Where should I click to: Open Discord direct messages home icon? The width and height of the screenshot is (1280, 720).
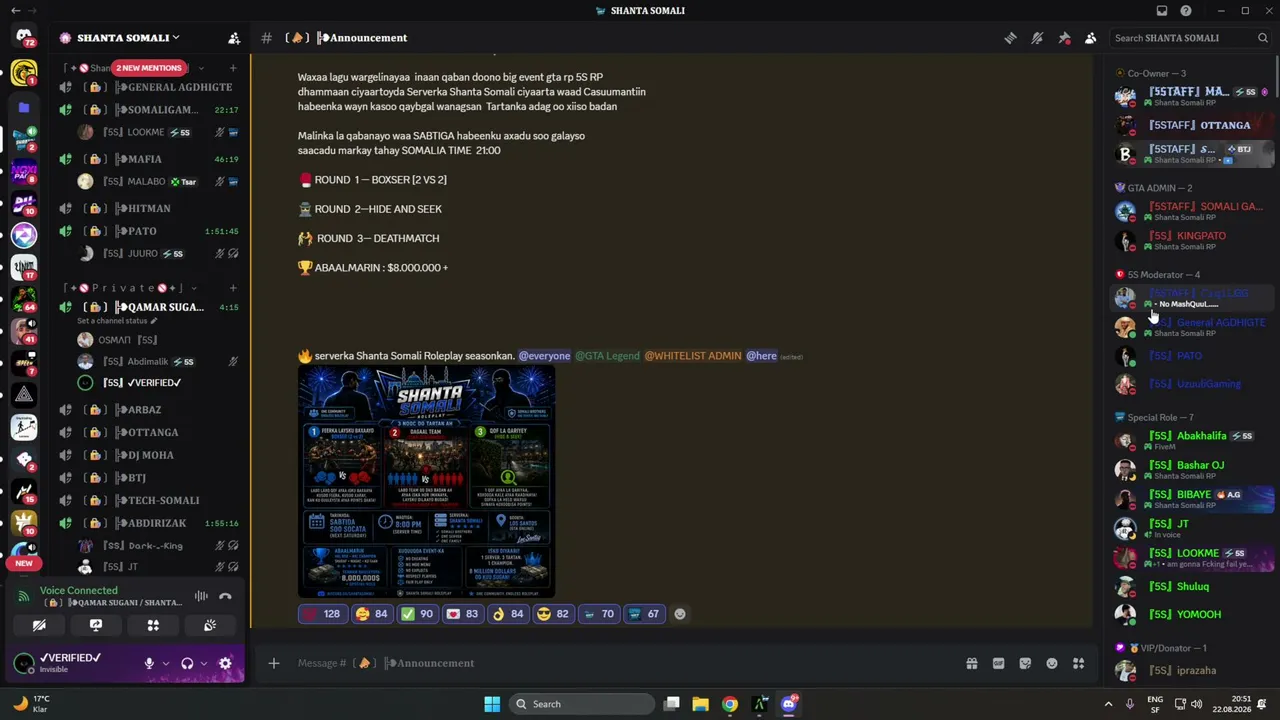tap(24, 38)
